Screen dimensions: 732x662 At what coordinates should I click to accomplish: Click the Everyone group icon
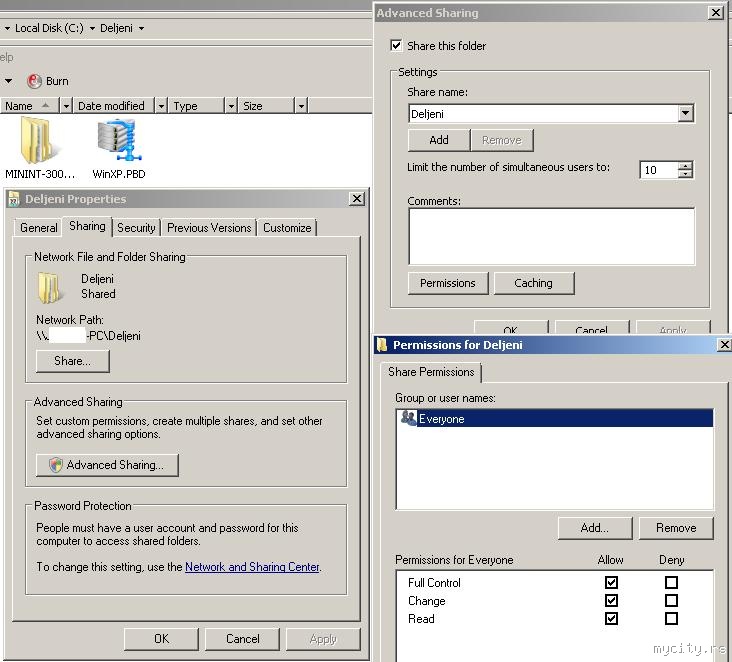coord(408,418)
